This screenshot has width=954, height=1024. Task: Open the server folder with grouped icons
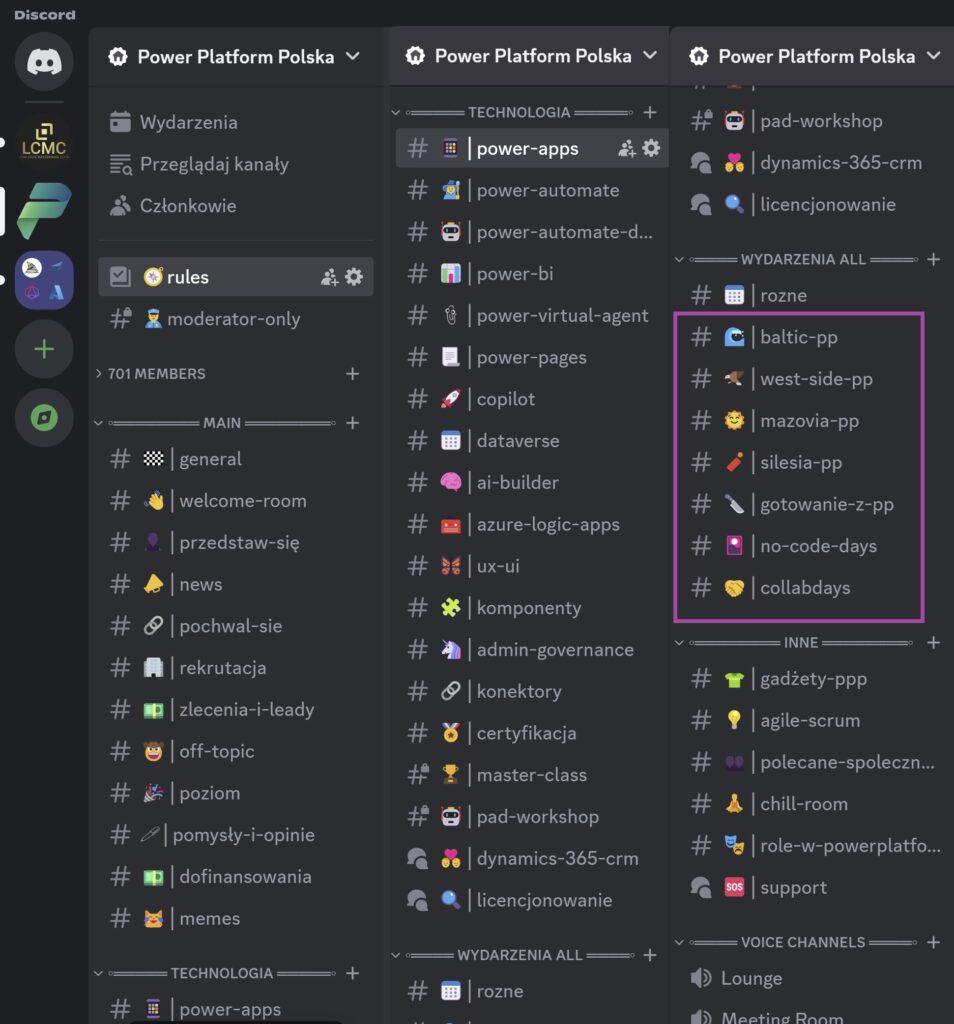pyautogui.click(x=44, y=280)
